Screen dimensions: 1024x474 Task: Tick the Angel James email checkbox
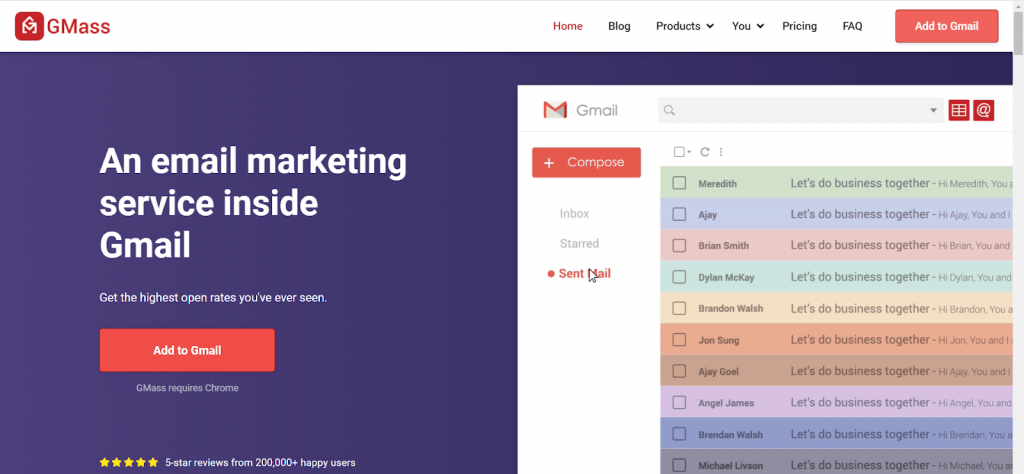tap(679, 402)
